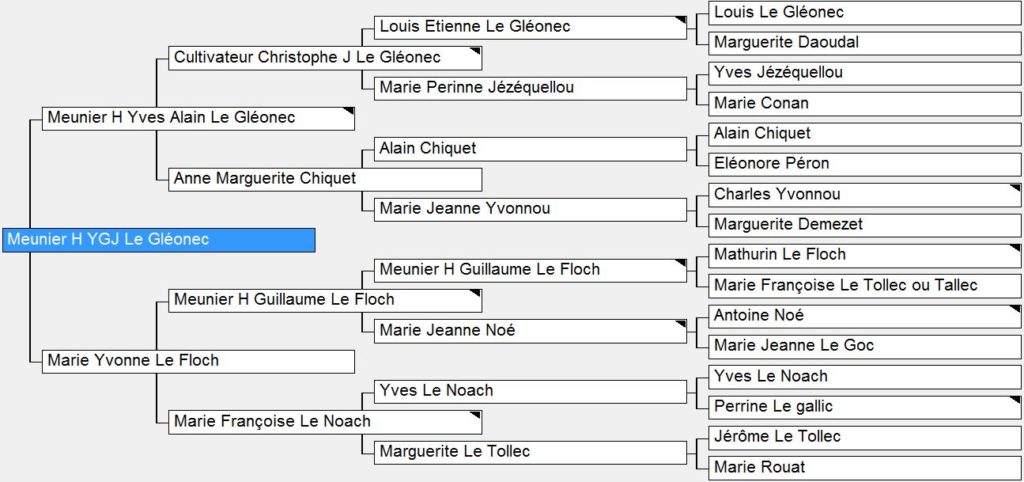Select Marie Yvonne Le Floch in pedigree

point(198,361)
